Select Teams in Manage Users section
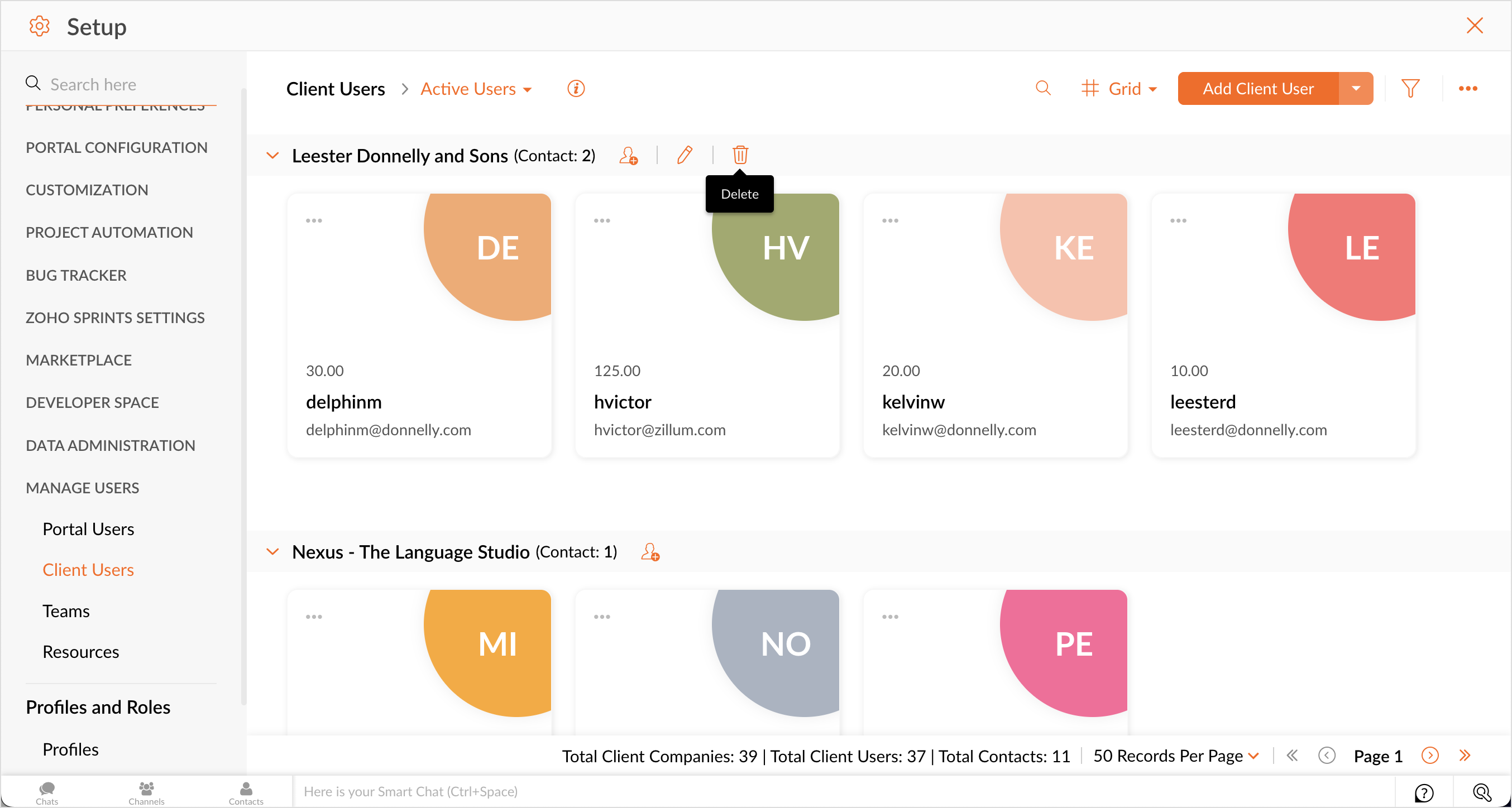1512x808 pixels. point(66,611)
